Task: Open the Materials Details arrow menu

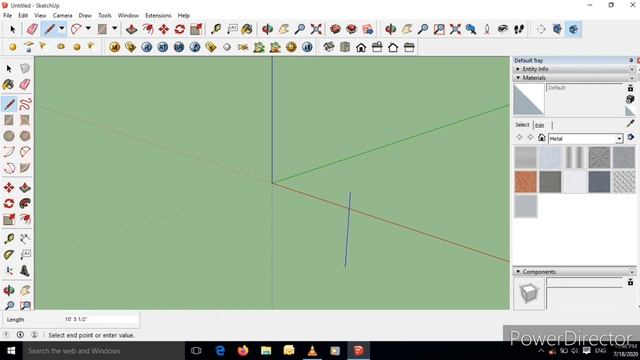Action: click(x=631, y=138)
